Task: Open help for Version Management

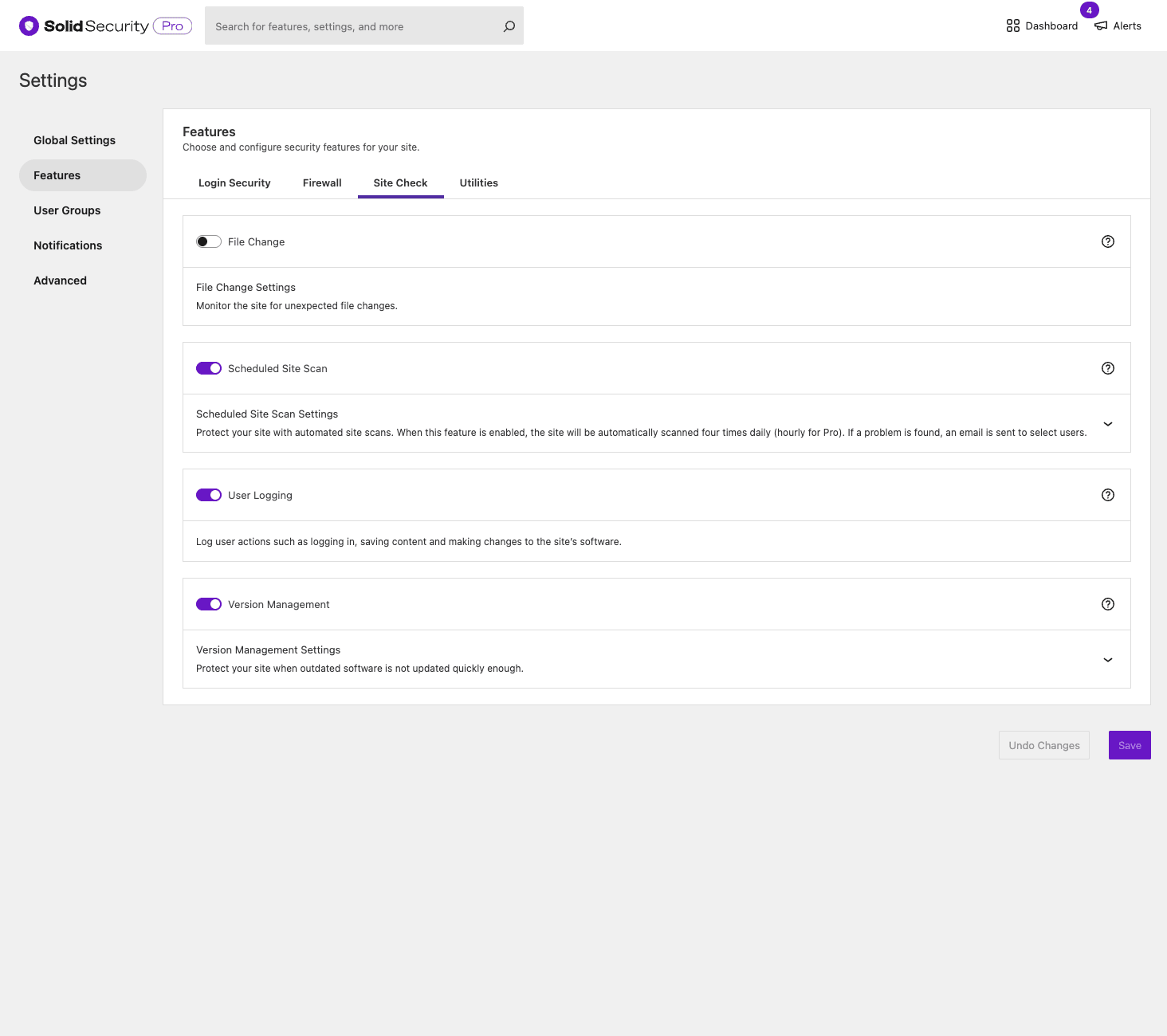Action: 1108,604
